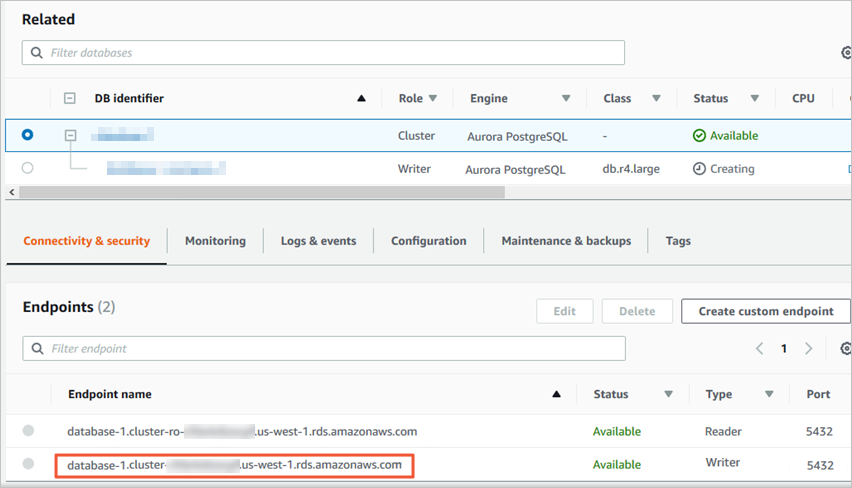Open the Engine column sort dropdown

coord(566,98)
